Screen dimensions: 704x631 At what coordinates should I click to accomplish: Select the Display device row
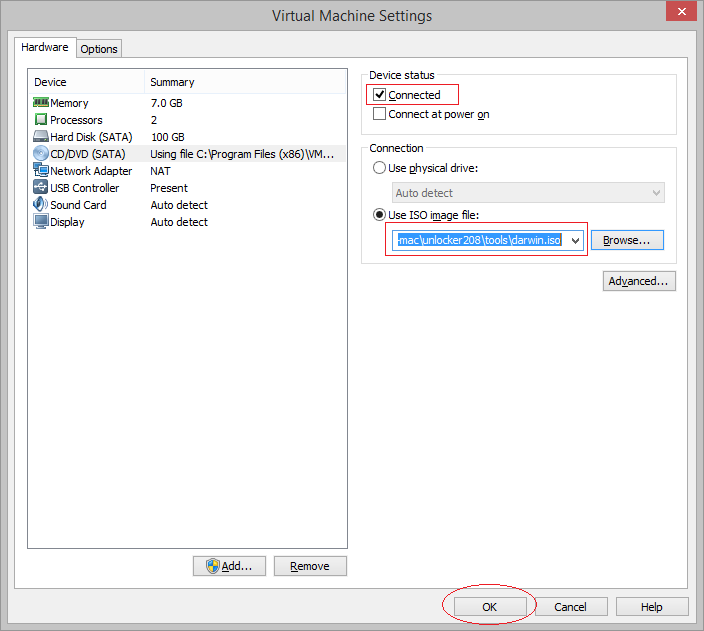(188, 222)
